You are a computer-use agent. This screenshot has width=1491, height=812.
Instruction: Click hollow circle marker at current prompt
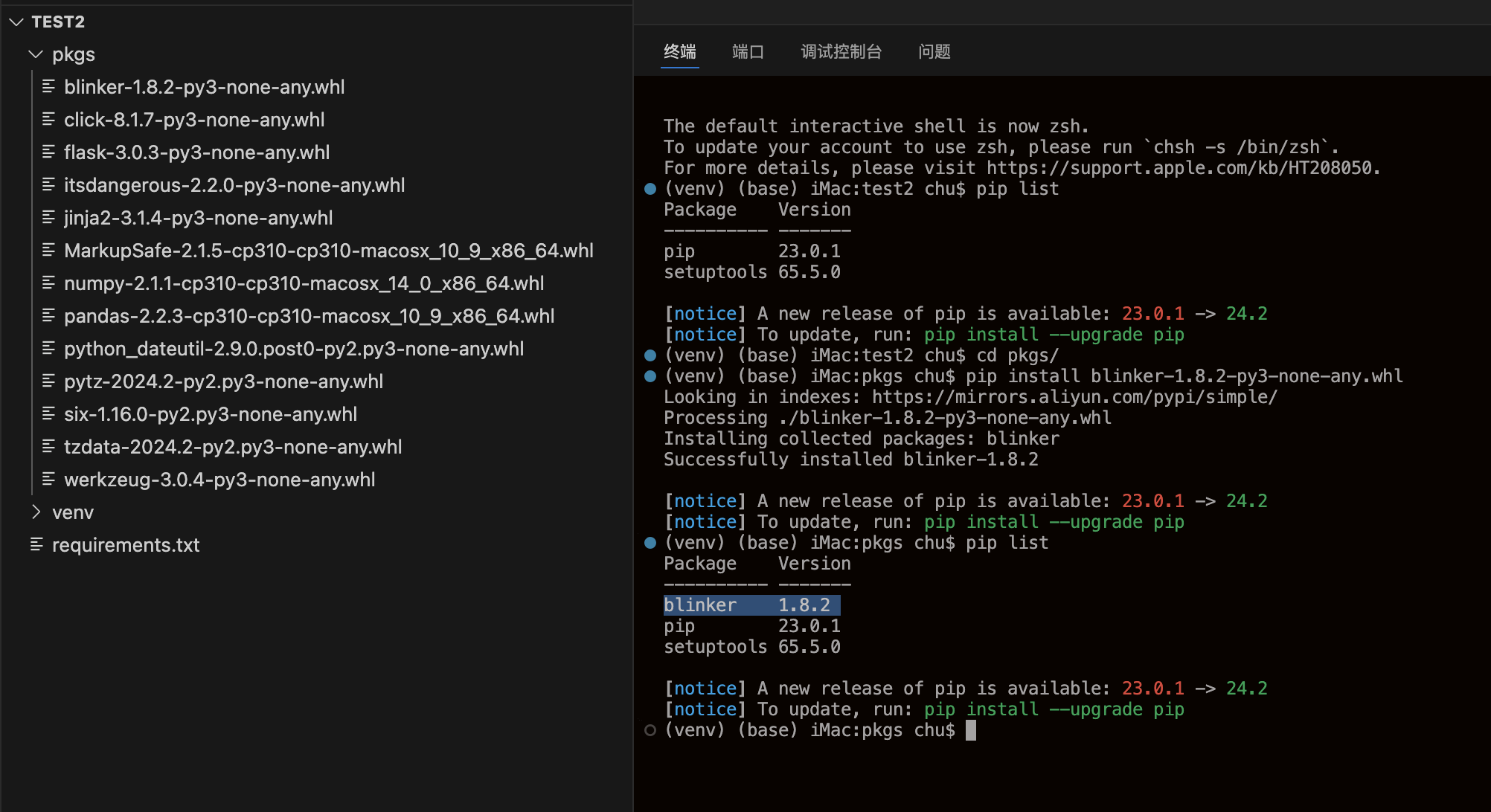[x=650, y=730]
